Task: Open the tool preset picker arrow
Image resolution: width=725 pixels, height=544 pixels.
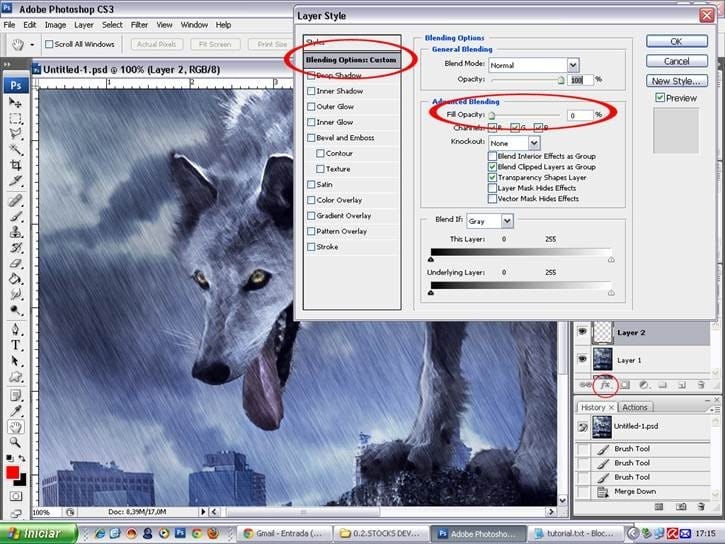Action: 32,45
